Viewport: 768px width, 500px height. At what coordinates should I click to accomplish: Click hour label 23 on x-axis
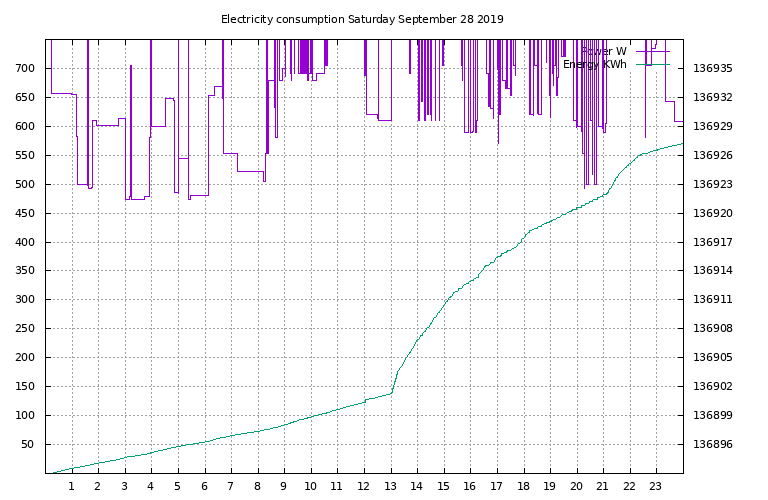tap(656, 486)
